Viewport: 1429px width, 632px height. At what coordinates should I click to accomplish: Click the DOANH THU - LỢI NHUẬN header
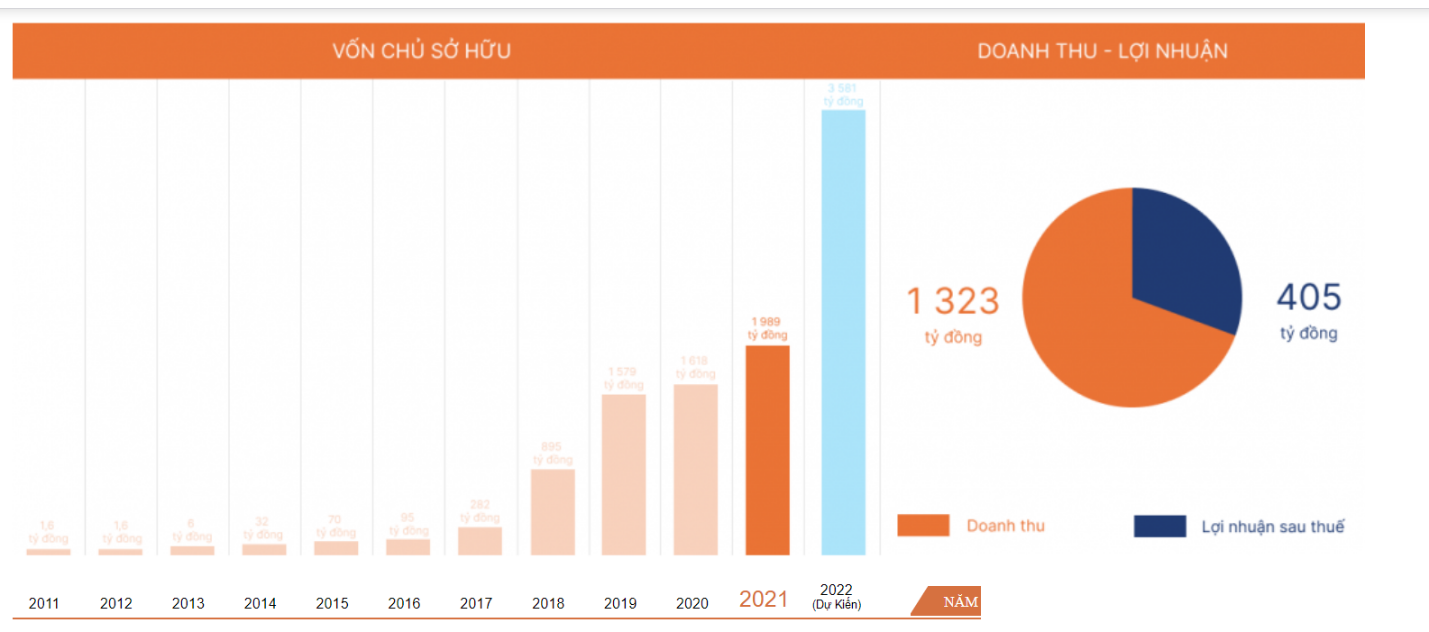(1102, 51)
